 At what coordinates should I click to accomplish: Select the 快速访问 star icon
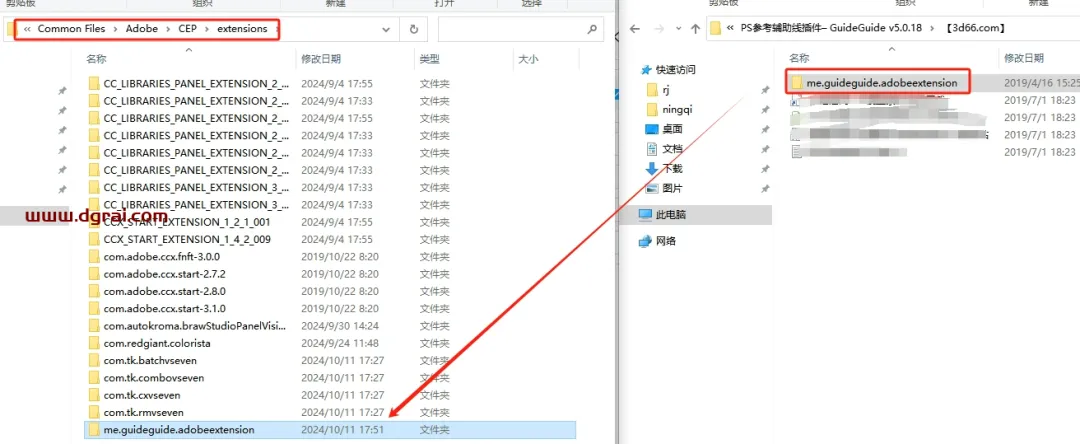click(645, 70)
